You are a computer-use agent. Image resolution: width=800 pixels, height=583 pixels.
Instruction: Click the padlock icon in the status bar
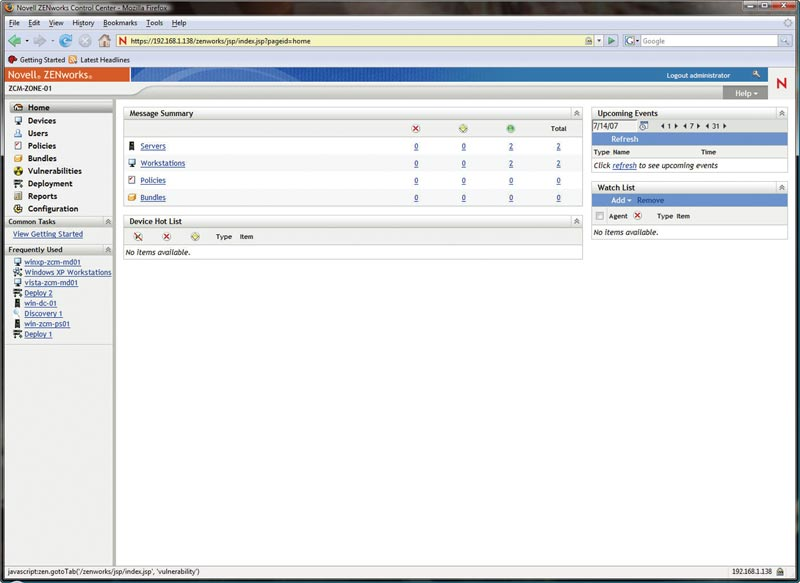pos(781,572)
